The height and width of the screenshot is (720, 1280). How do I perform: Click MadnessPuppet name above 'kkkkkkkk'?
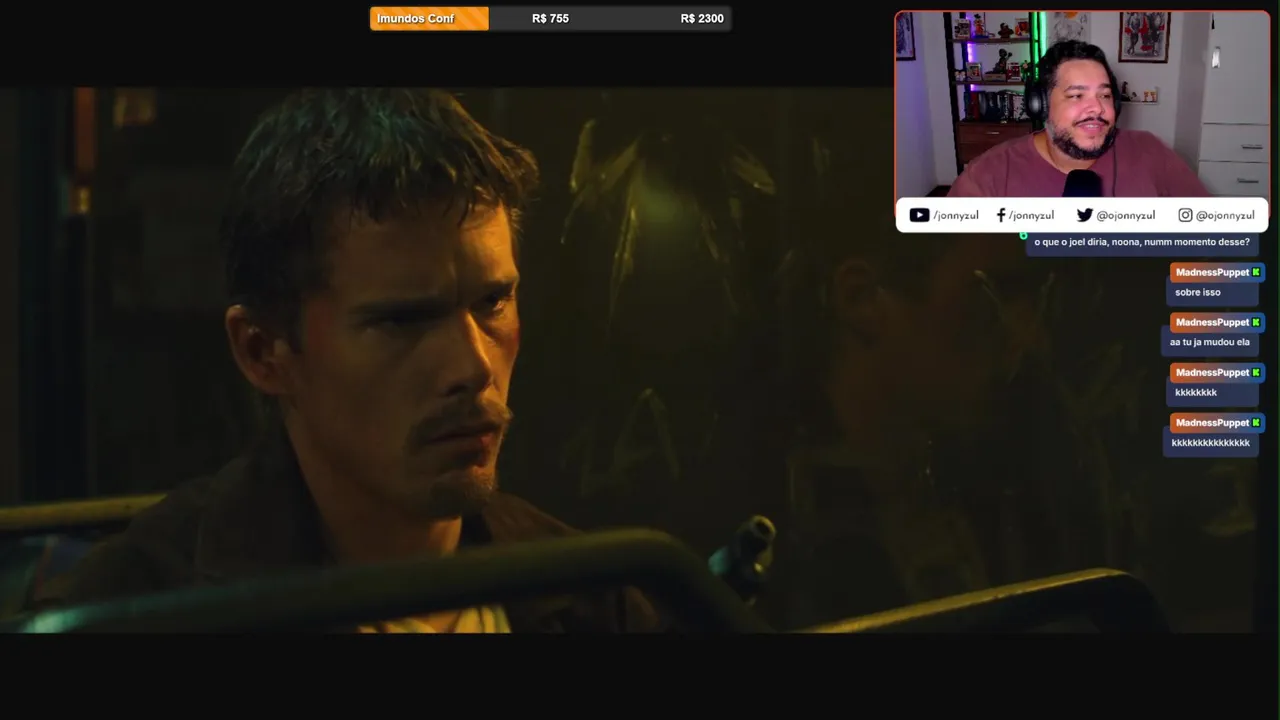pos(1212,372)
